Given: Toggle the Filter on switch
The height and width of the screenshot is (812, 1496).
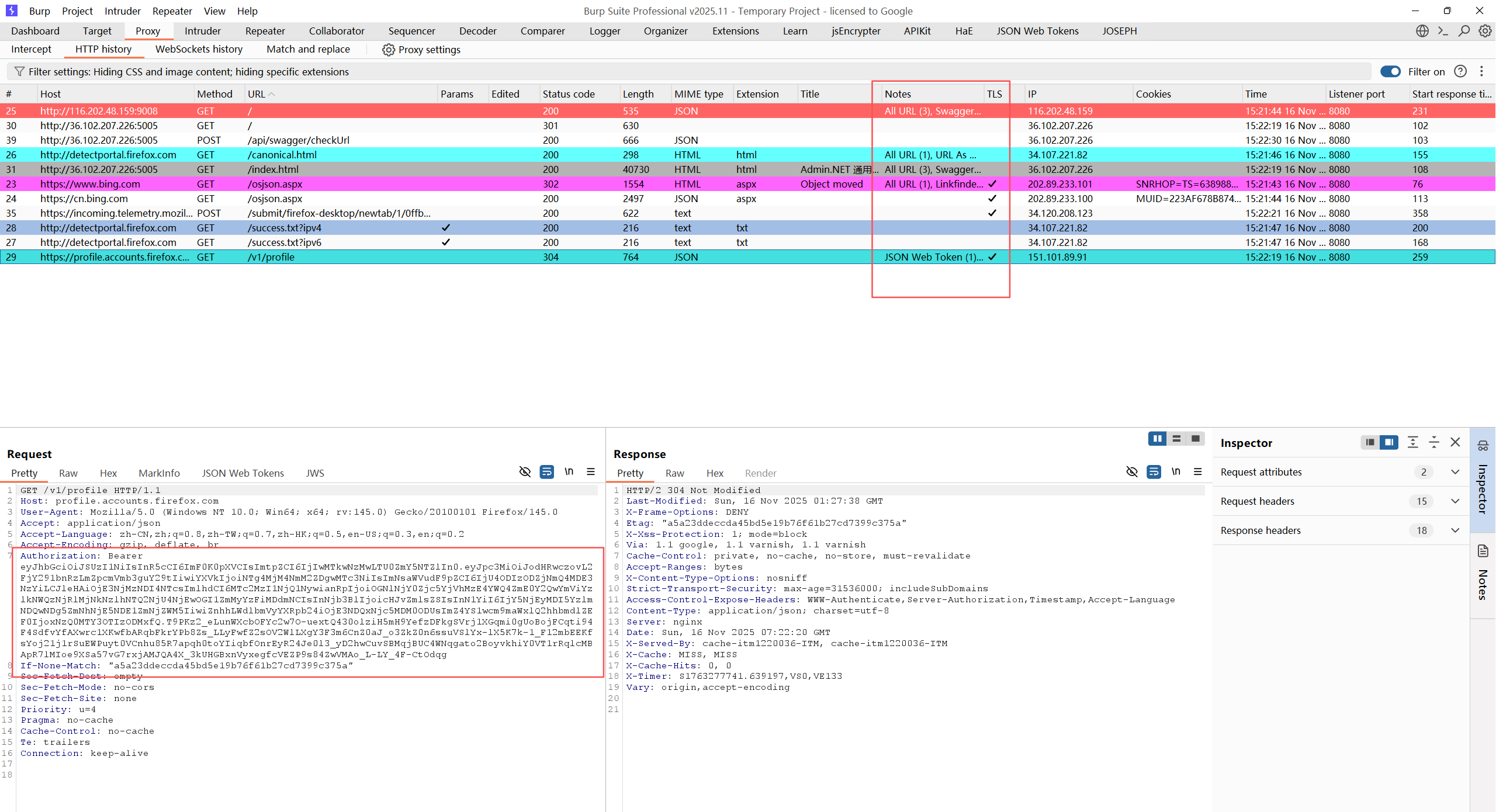Looking at the screenshot, I should (1390, 71).
